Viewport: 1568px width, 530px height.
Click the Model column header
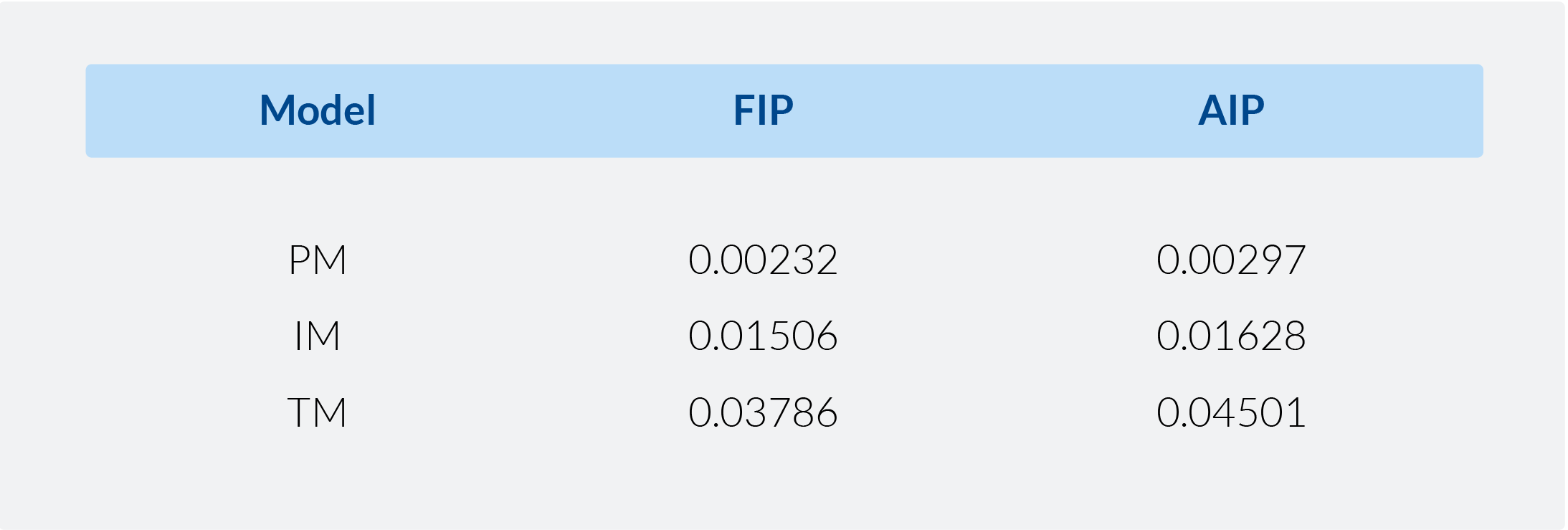pyautogui.click(x=317, y=110)
